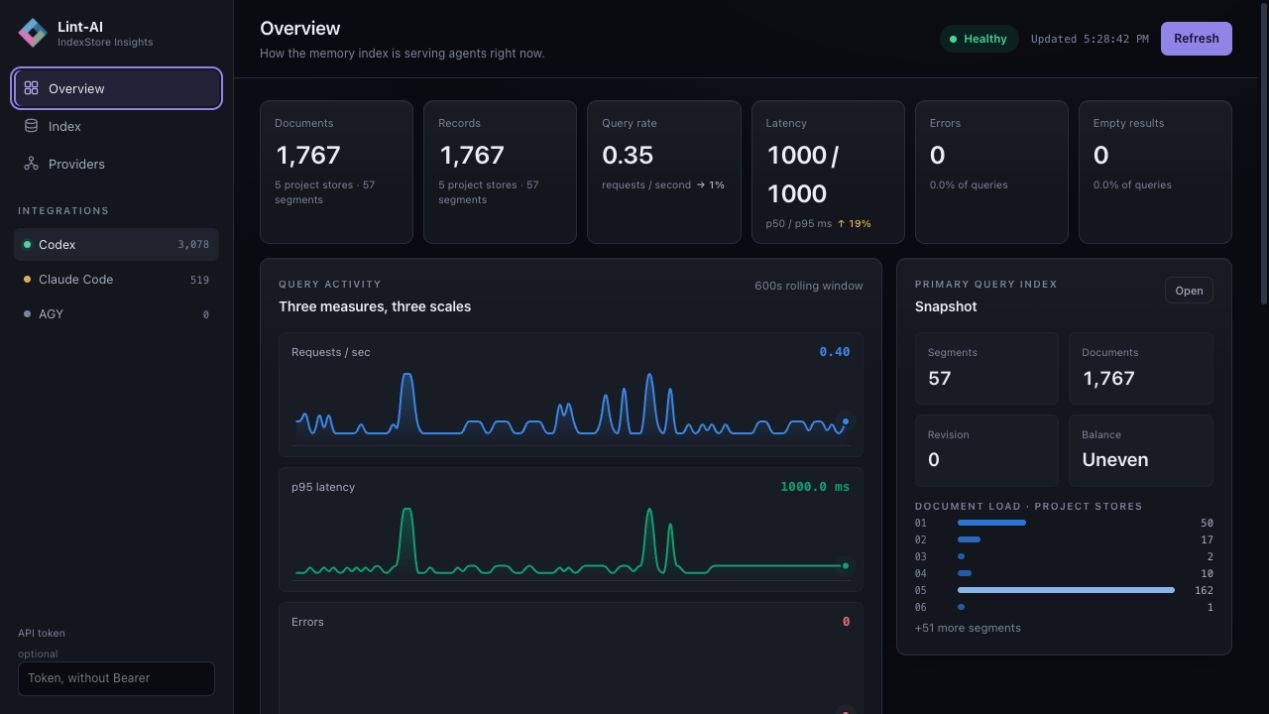The height and width of the screenshot is (714, 1269).
Task: Click the green dot beside Codex
Action: (x=27, y=245)
